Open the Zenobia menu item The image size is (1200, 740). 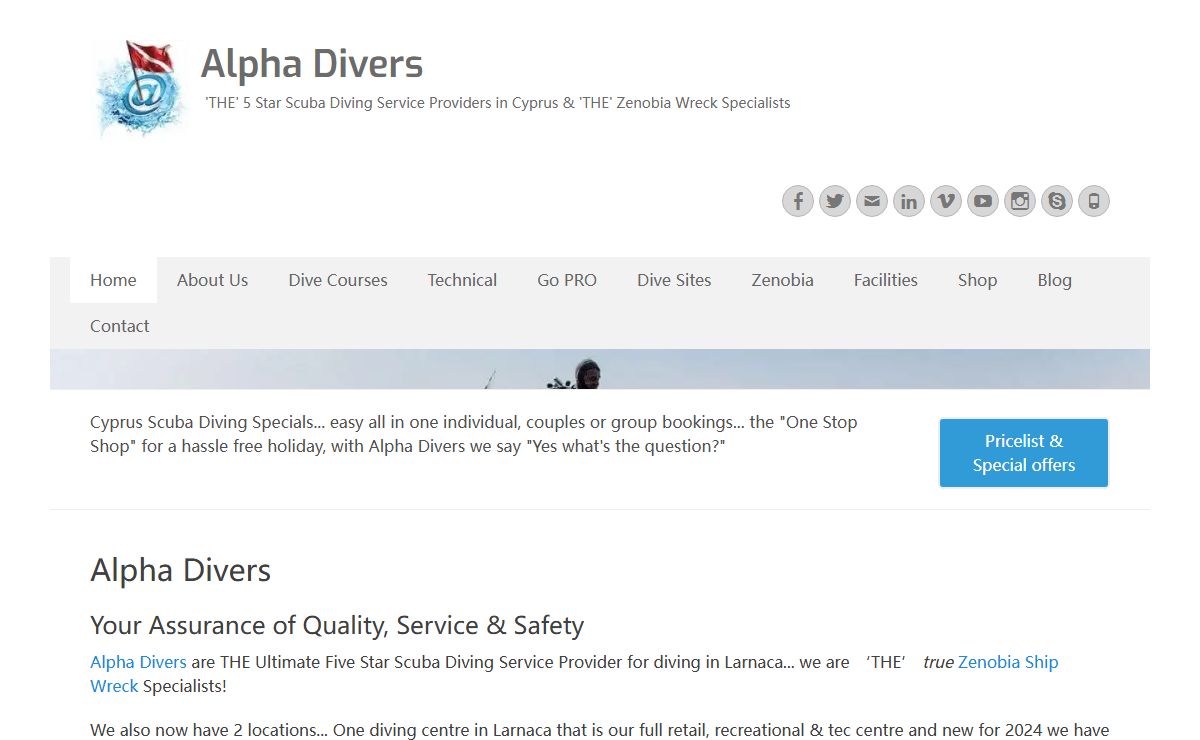click(783, 280)
